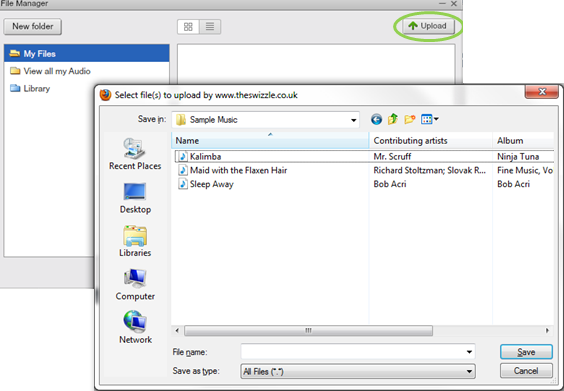Image resolution: width=564 pixels, height=391 pixels.
Task: Close the File Manager window
Action: pos(454,4)
